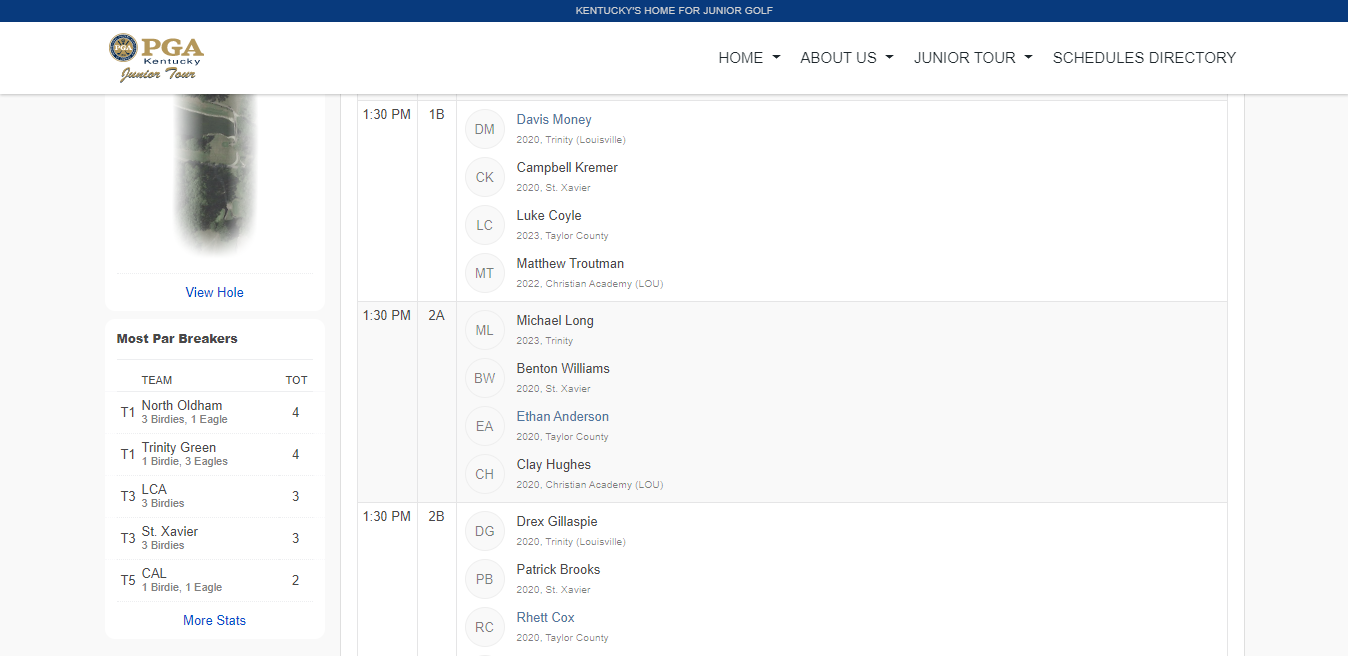1348x656 pixels.
Task: Click the DG avatar for Drex Gillaspie
Action: [x=485, y=531]
